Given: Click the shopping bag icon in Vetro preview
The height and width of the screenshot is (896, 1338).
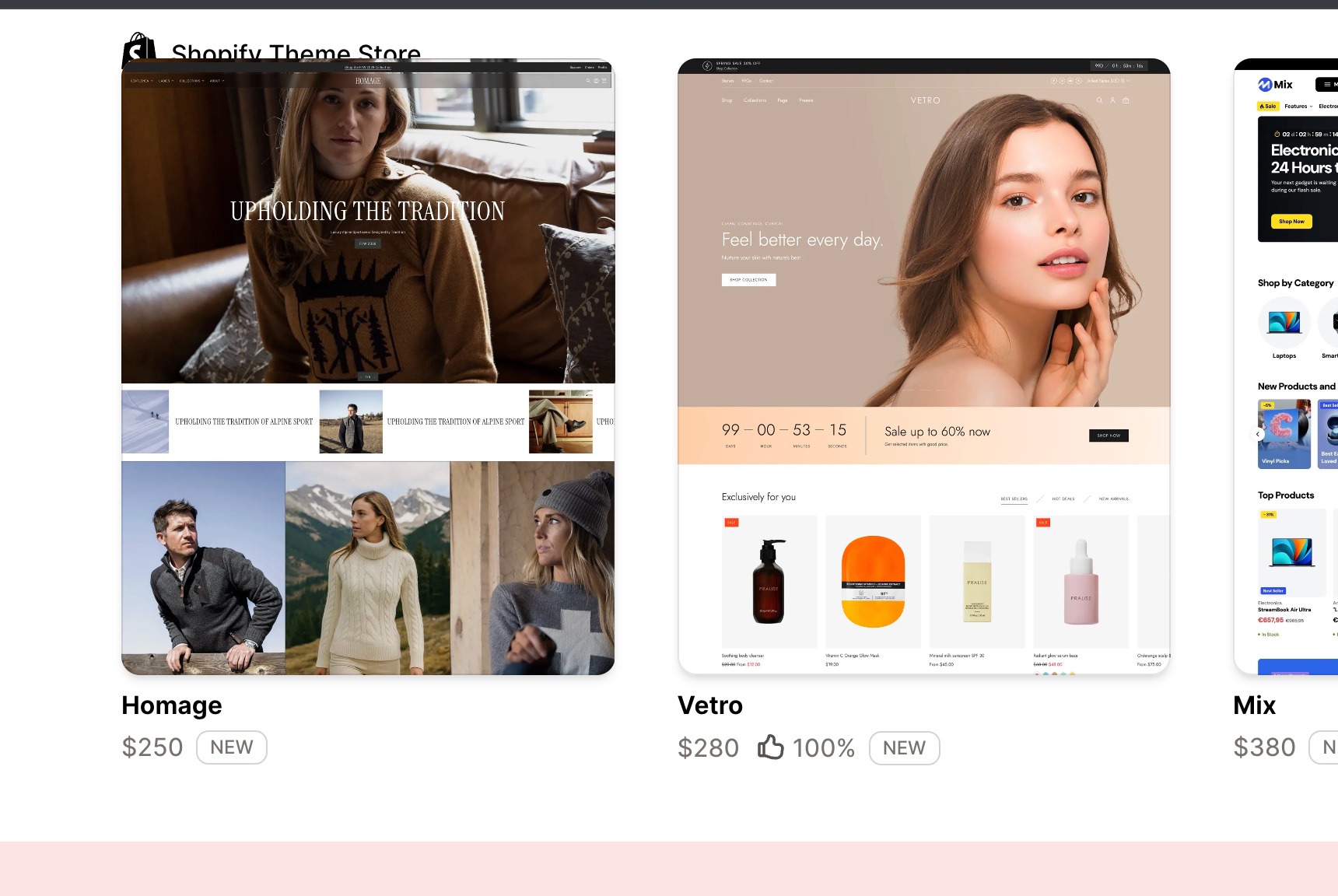Looking at the screenshot, I should pyautogui.click(x=1126, y=100).
